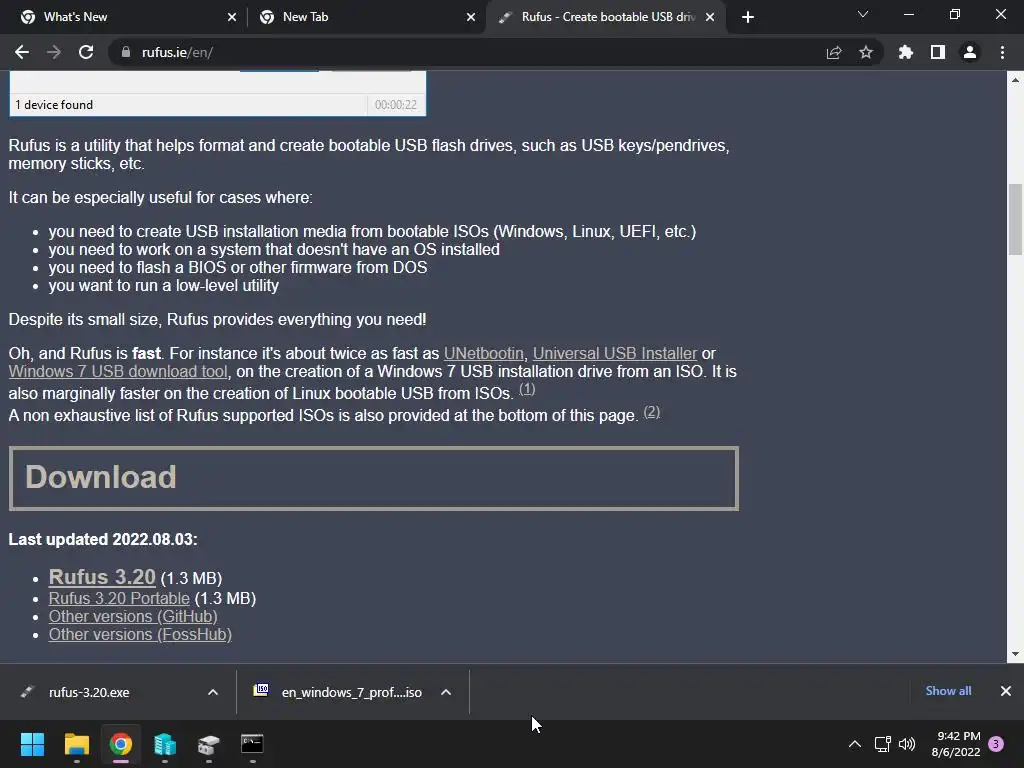Click footnote (2) link
The height and width of the screenshot is (768, 1024).
[x=652, y=411]
